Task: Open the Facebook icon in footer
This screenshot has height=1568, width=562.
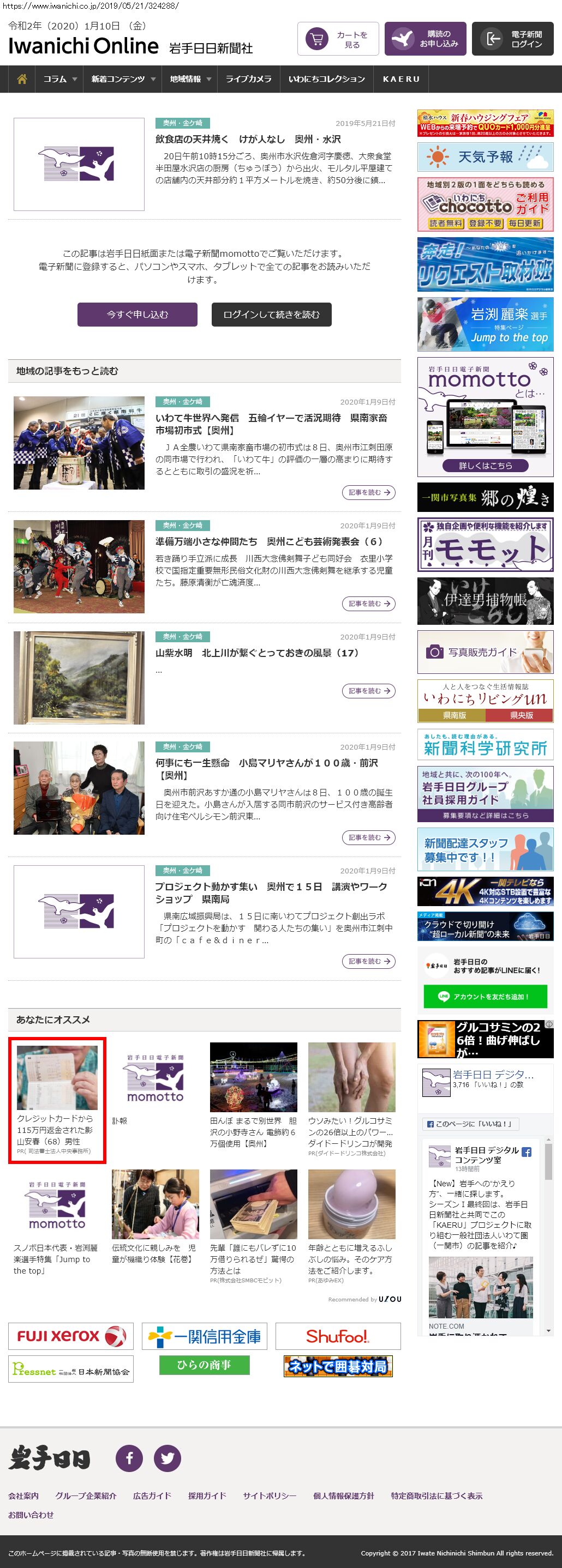Action: pyautogui.click(x=129, y=1458)
